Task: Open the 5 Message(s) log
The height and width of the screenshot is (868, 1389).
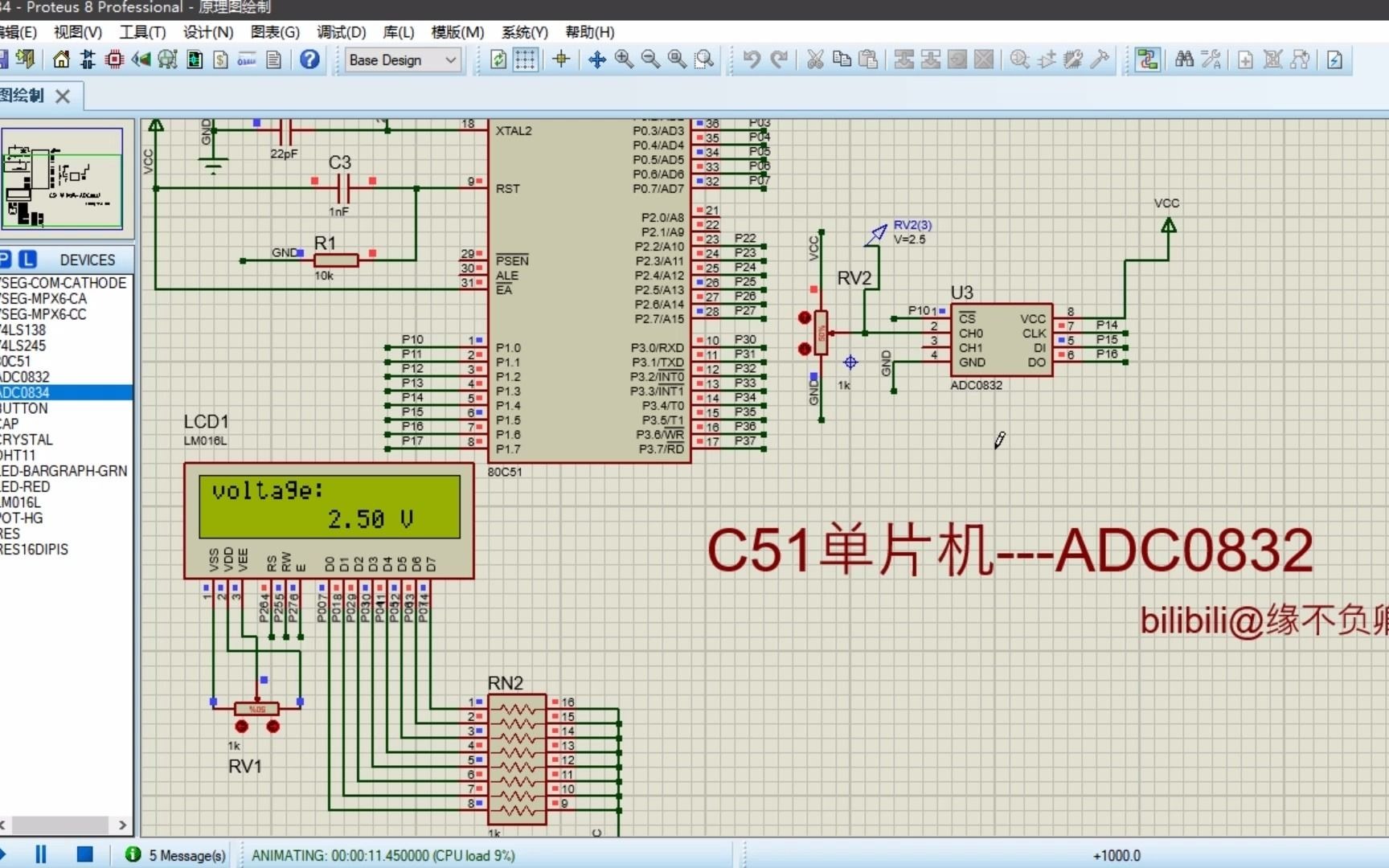Action: tap(177, 855)
